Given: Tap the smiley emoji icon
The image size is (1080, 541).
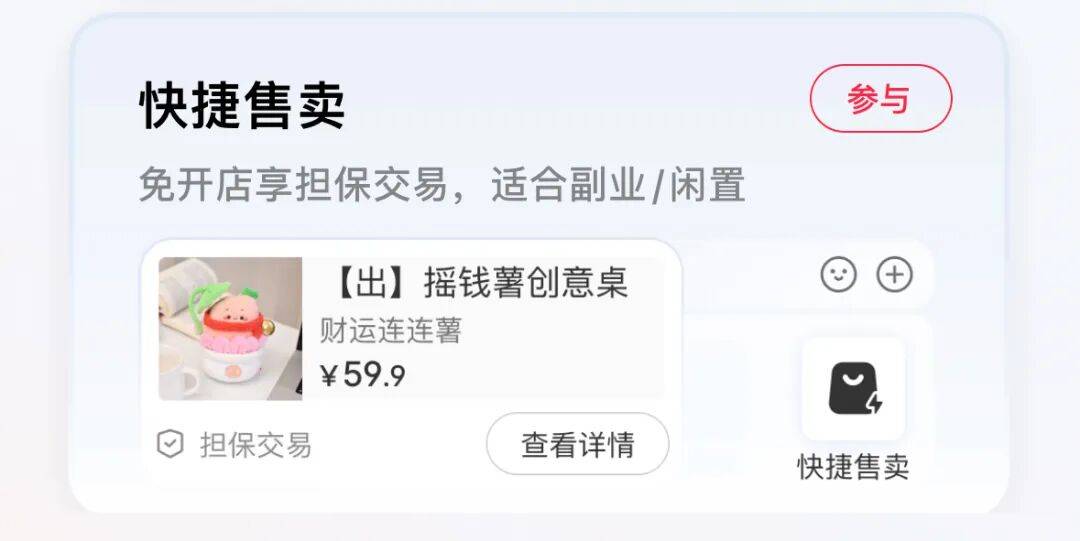Looking at the screenshot, I should 838,274.
